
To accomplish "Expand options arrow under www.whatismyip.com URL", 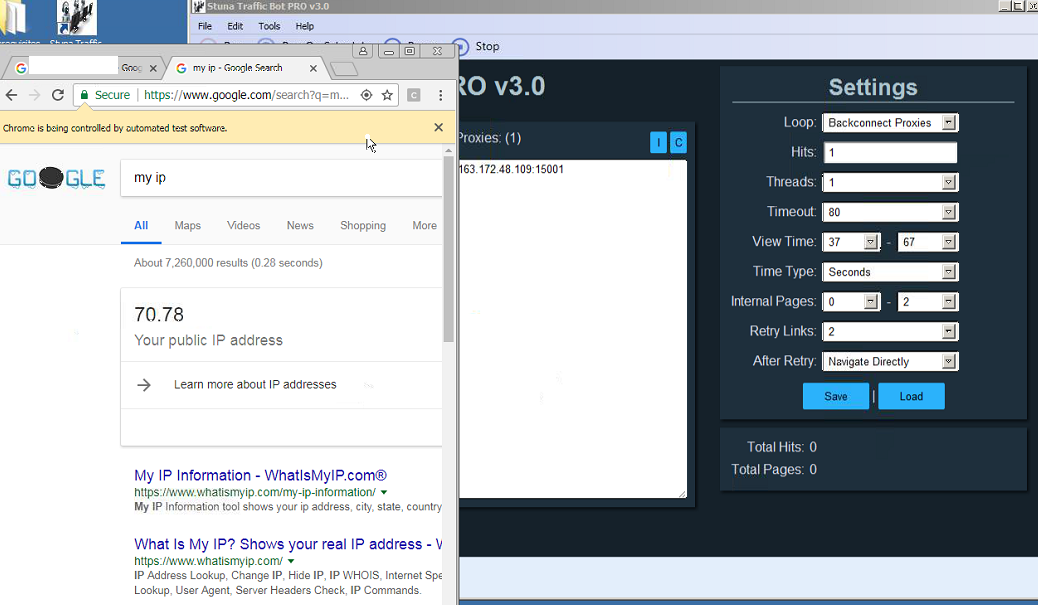I will [291, 561].
